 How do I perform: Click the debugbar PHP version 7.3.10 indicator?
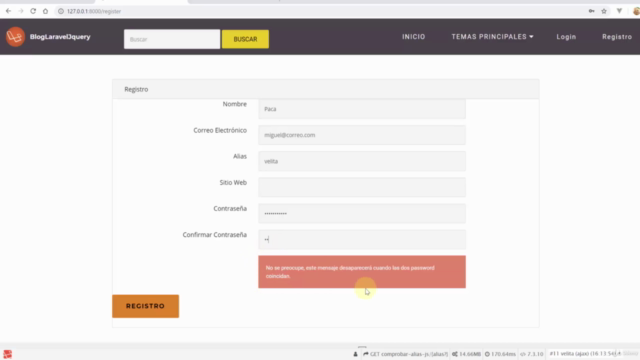point(531,354)
